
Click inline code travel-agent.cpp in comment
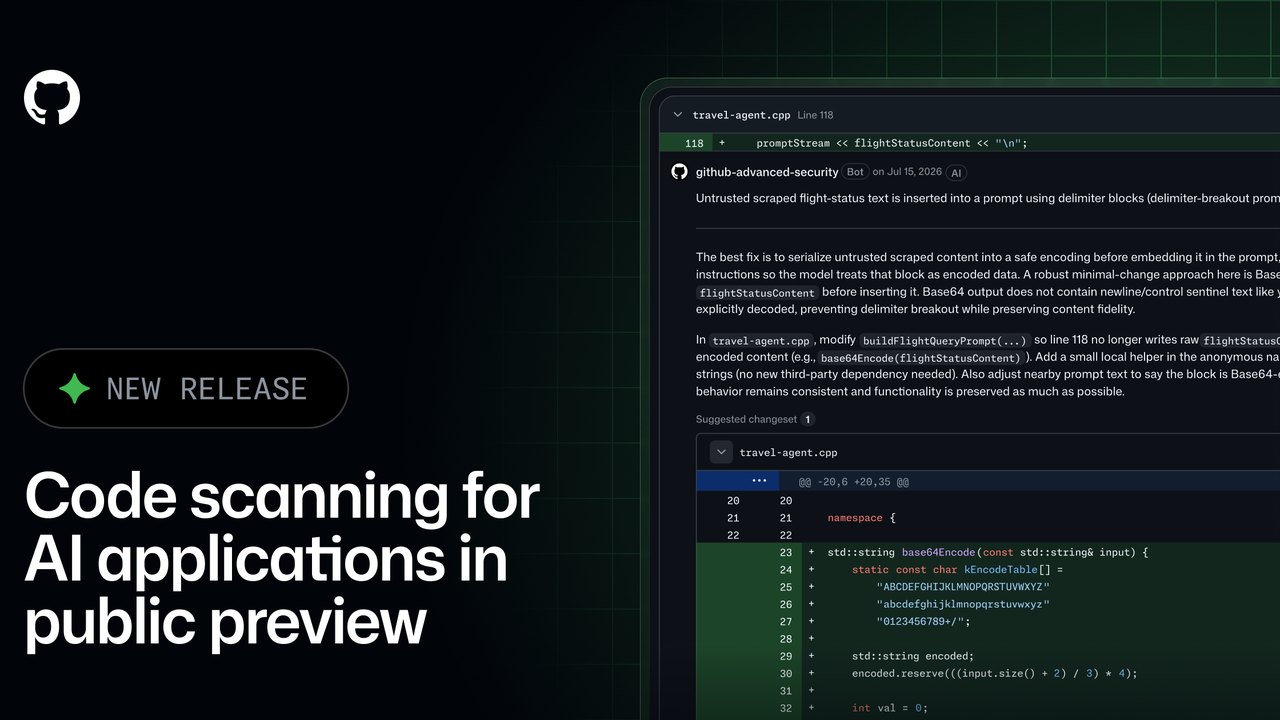pyautogui.click(x=761, y=340)
